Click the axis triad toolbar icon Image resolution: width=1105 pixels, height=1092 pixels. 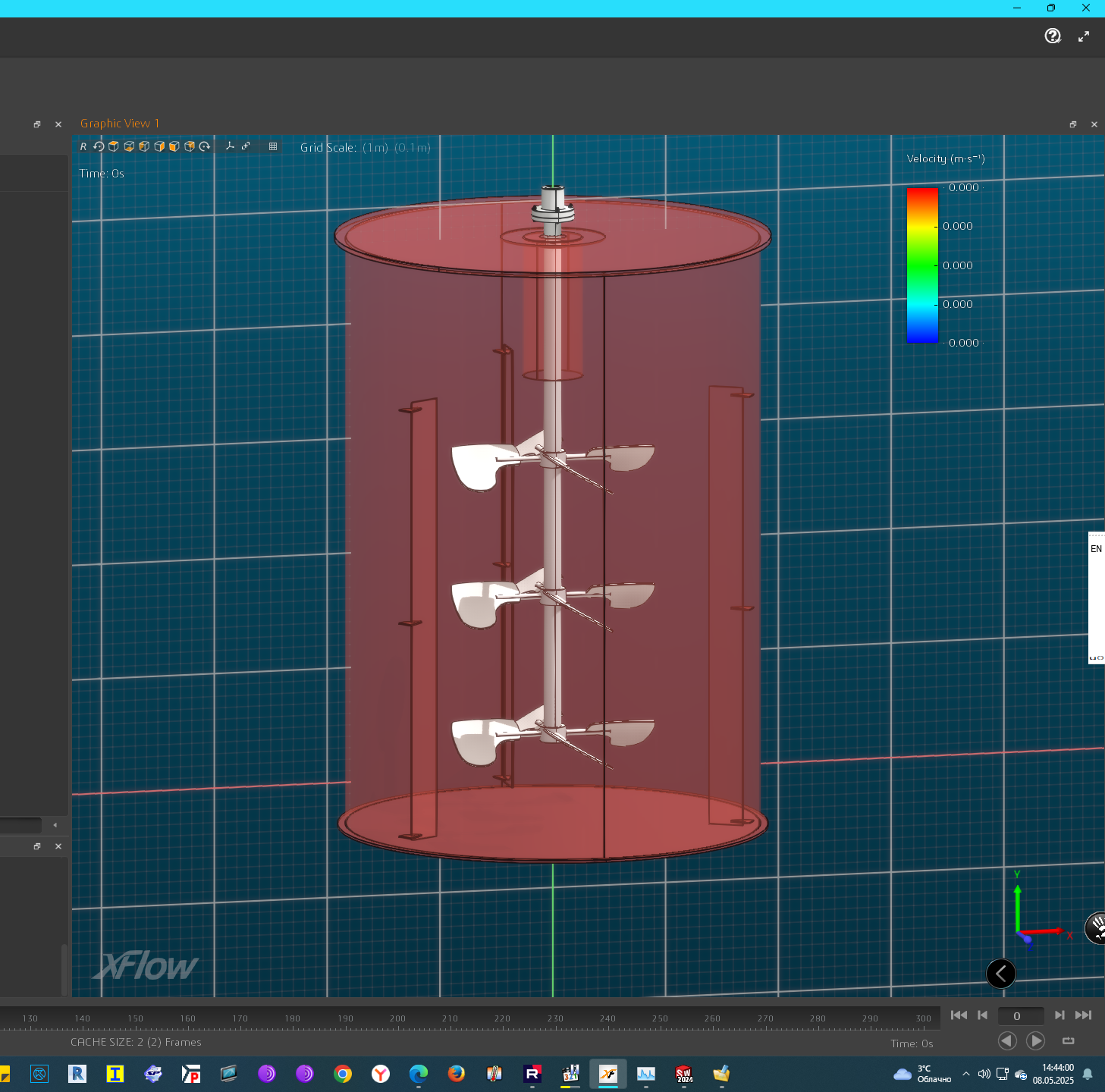click(230, 146)
